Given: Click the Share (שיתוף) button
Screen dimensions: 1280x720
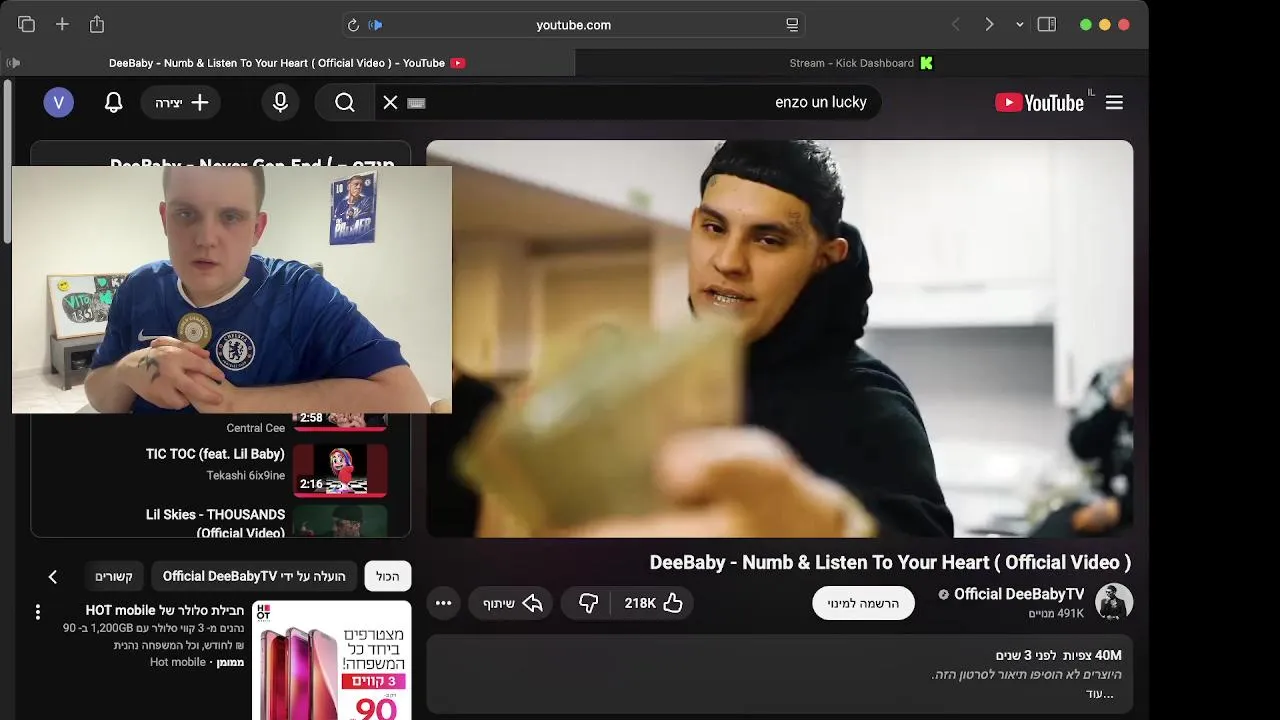Looking at the screenshot, I should pos(512,603).
